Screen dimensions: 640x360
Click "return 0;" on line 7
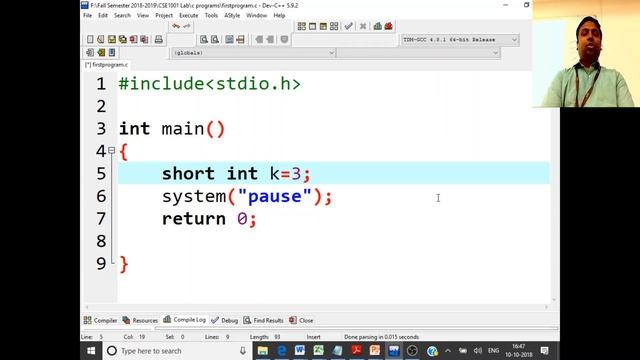pos(209,219)
